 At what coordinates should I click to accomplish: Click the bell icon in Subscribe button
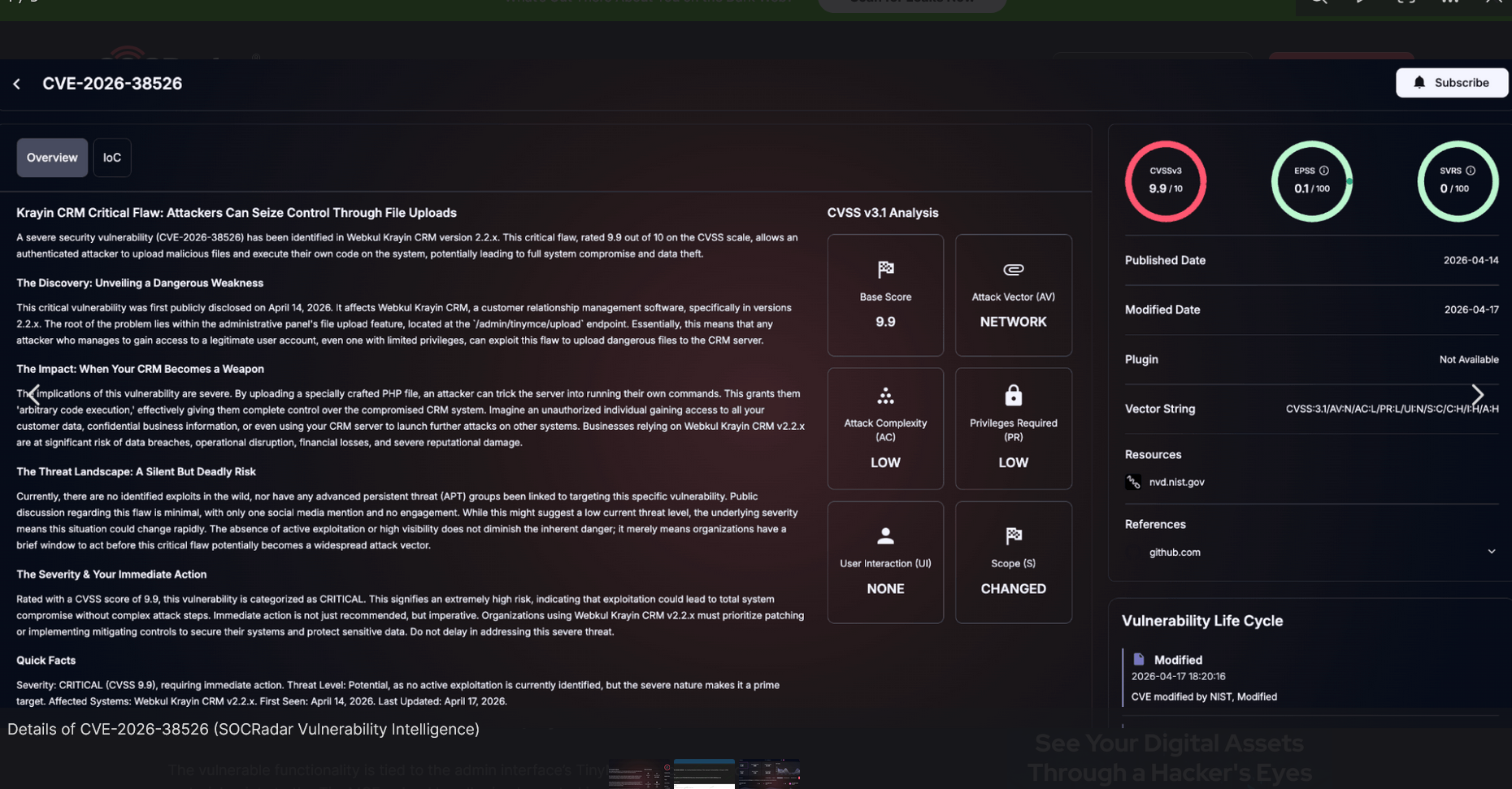point(1419,82)
